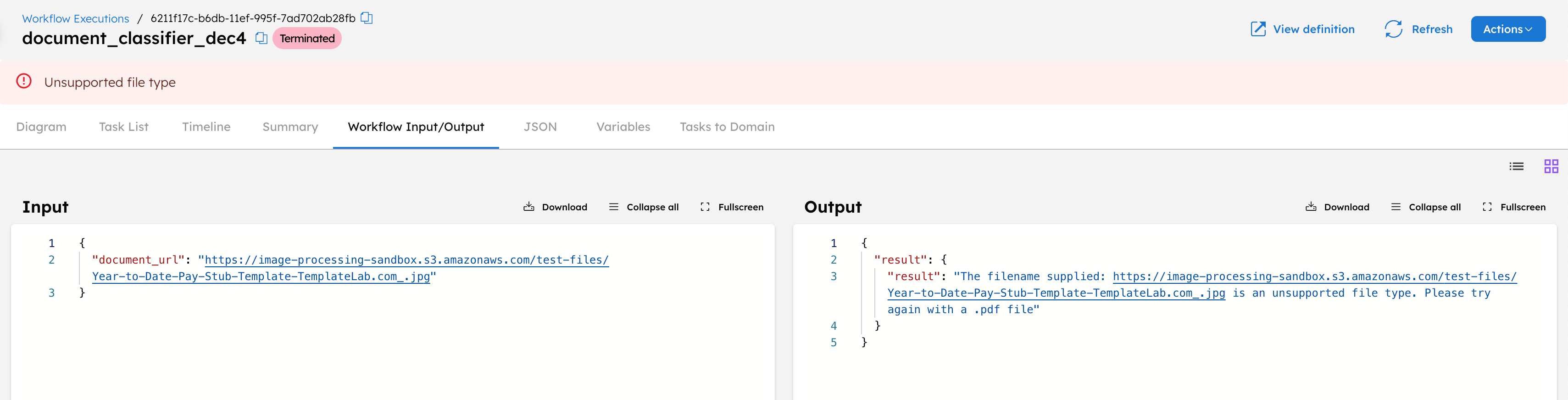Click the View definition external link icon
1568x400 pixels.
point(1257,29)
